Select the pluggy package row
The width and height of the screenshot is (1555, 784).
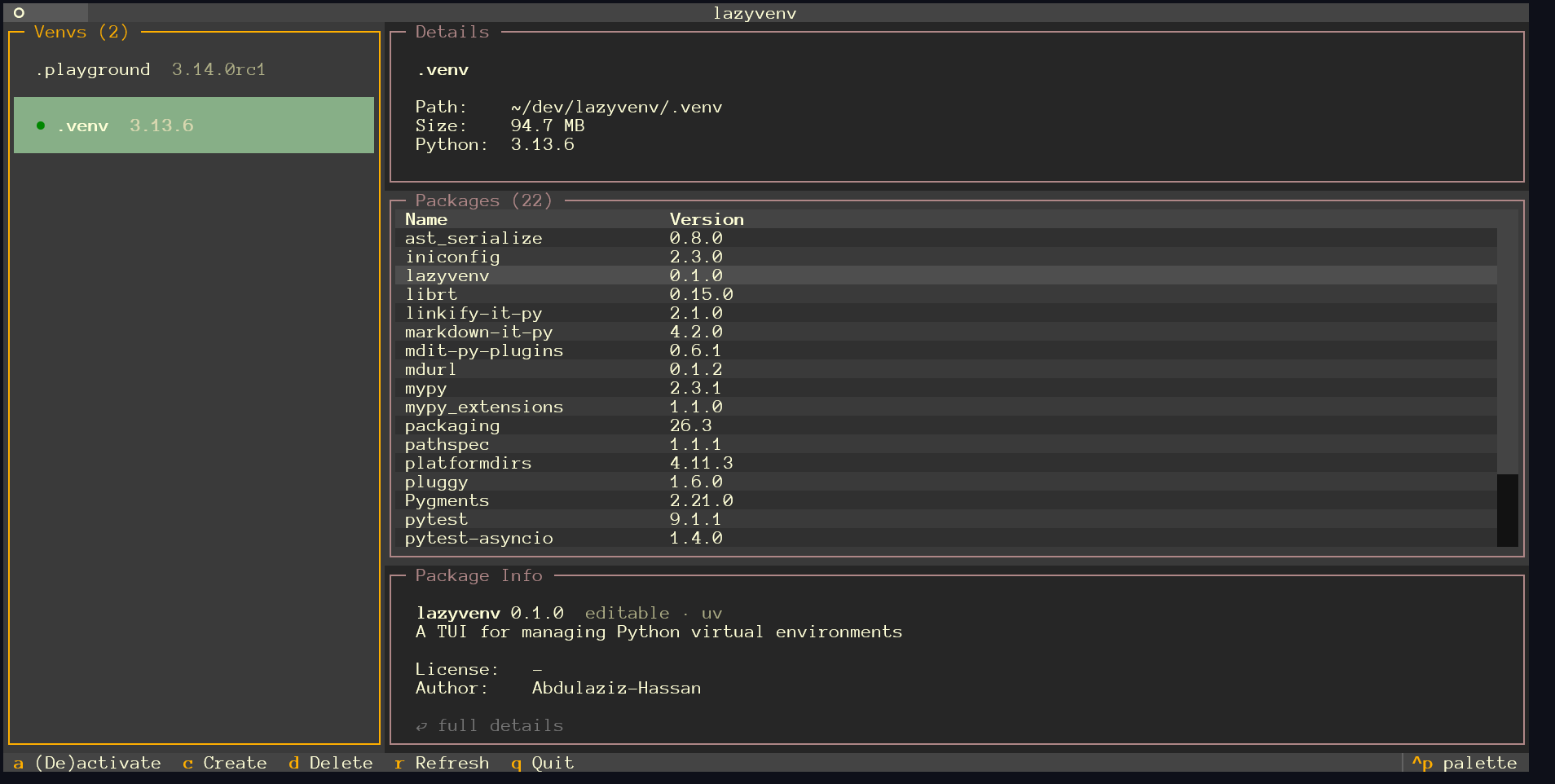coord(946,482)
